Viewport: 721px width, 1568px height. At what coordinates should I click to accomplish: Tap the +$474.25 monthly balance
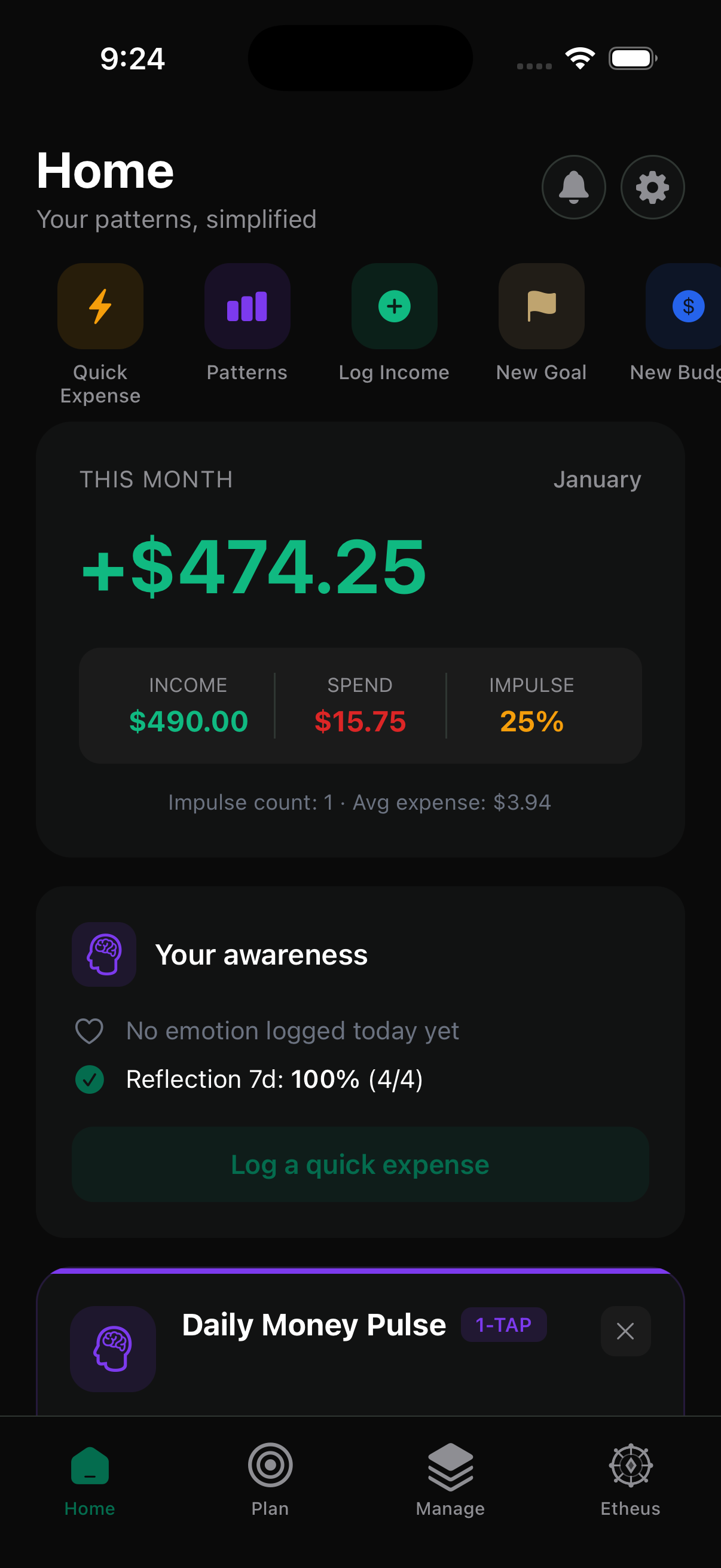254,567
